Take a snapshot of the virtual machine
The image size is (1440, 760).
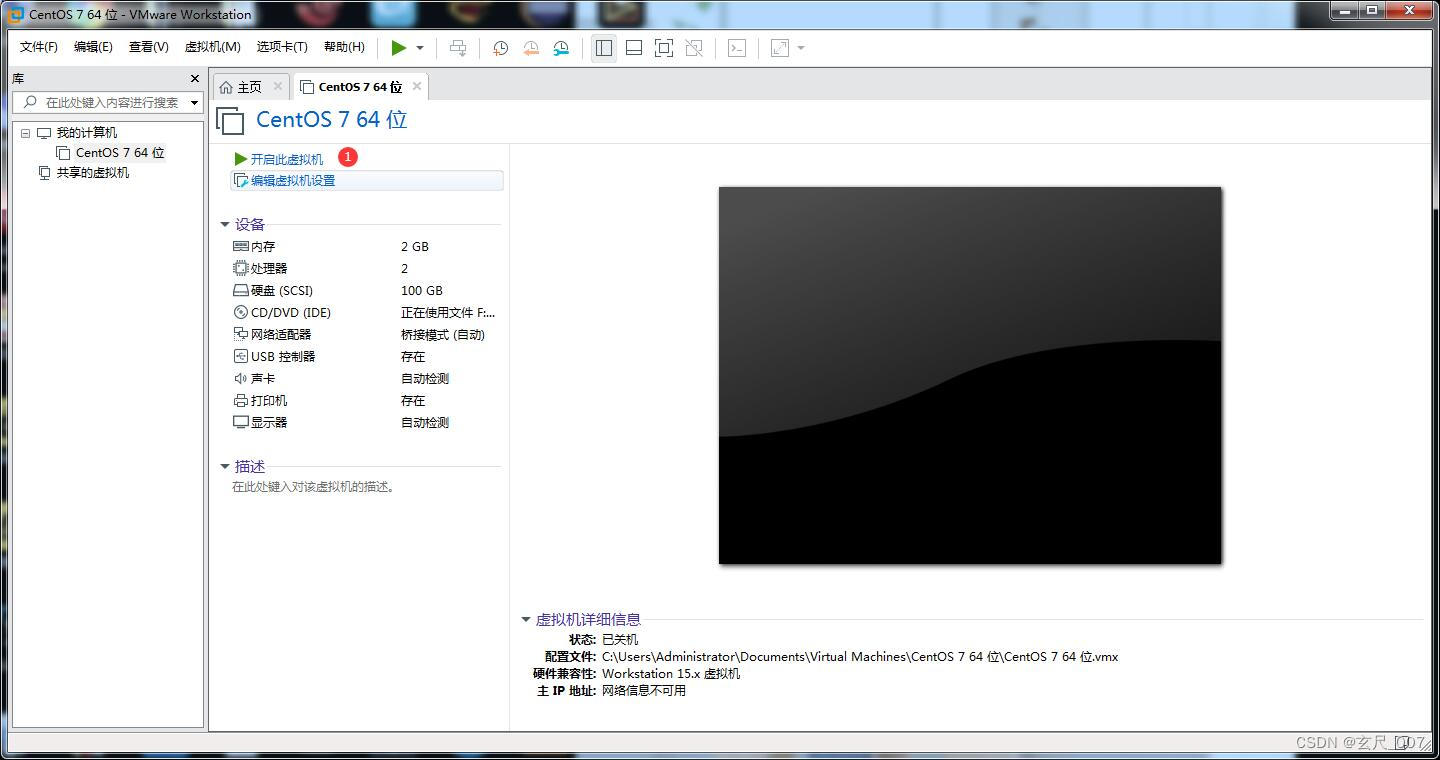(x=501, y=48)
